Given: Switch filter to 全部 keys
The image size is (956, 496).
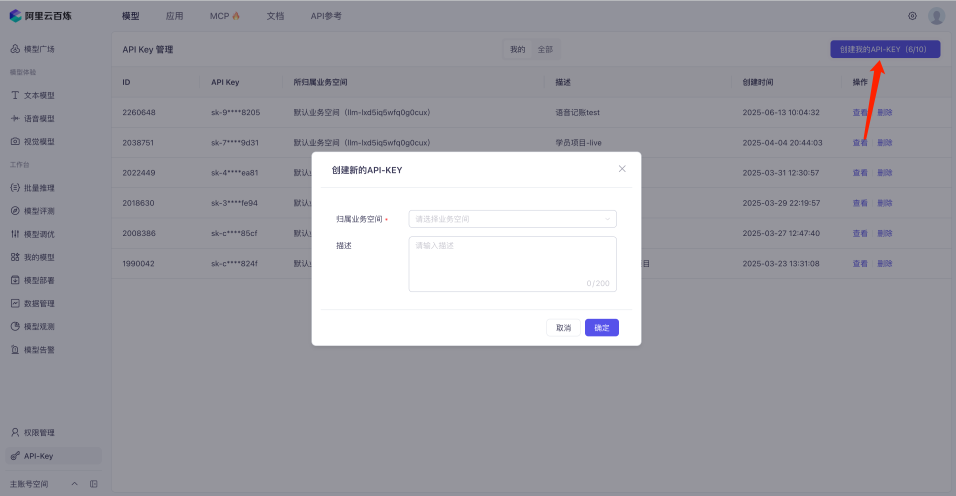Looking at the screenshot, I should [545, 49].
